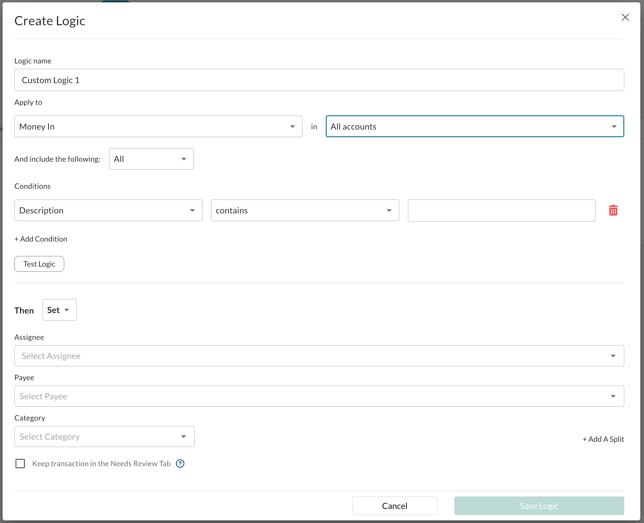The width and height of the screenshot is (644, 523).
Task: Click the Save Logic button
Action: tap(538, 506)
